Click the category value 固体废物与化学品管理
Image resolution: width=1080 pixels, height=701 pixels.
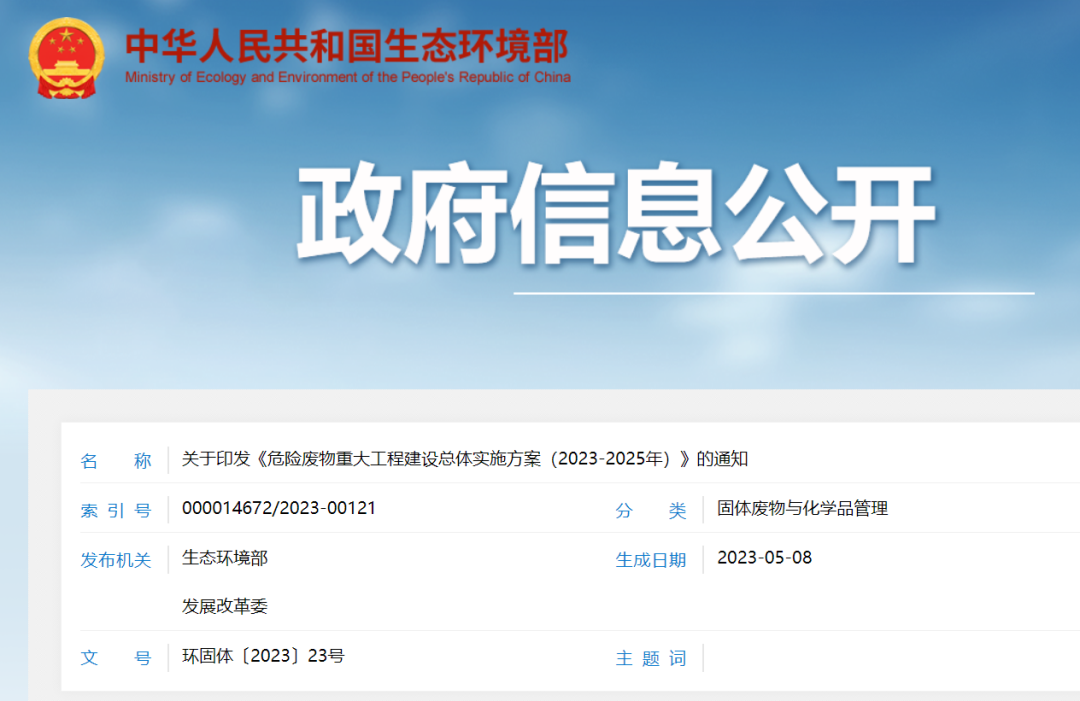coord(802,508)
